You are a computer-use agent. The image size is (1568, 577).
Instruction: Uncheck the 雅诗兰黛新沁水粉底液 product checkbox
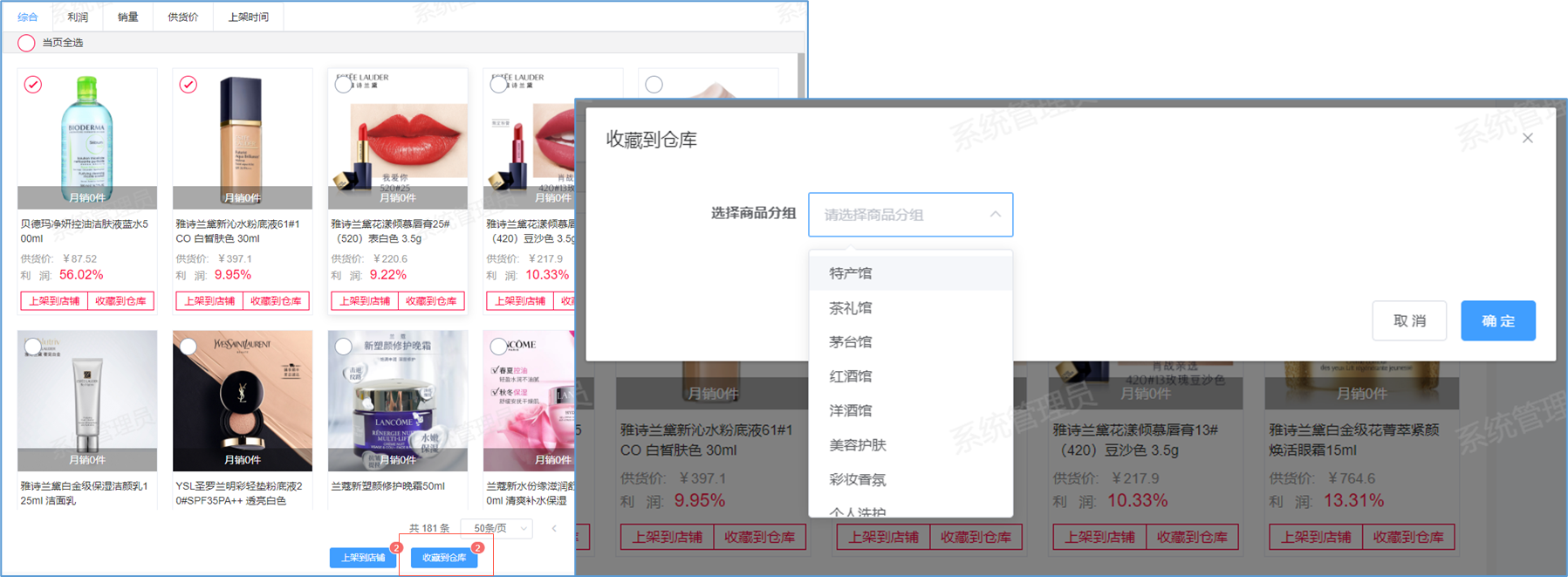click(188, 85)
